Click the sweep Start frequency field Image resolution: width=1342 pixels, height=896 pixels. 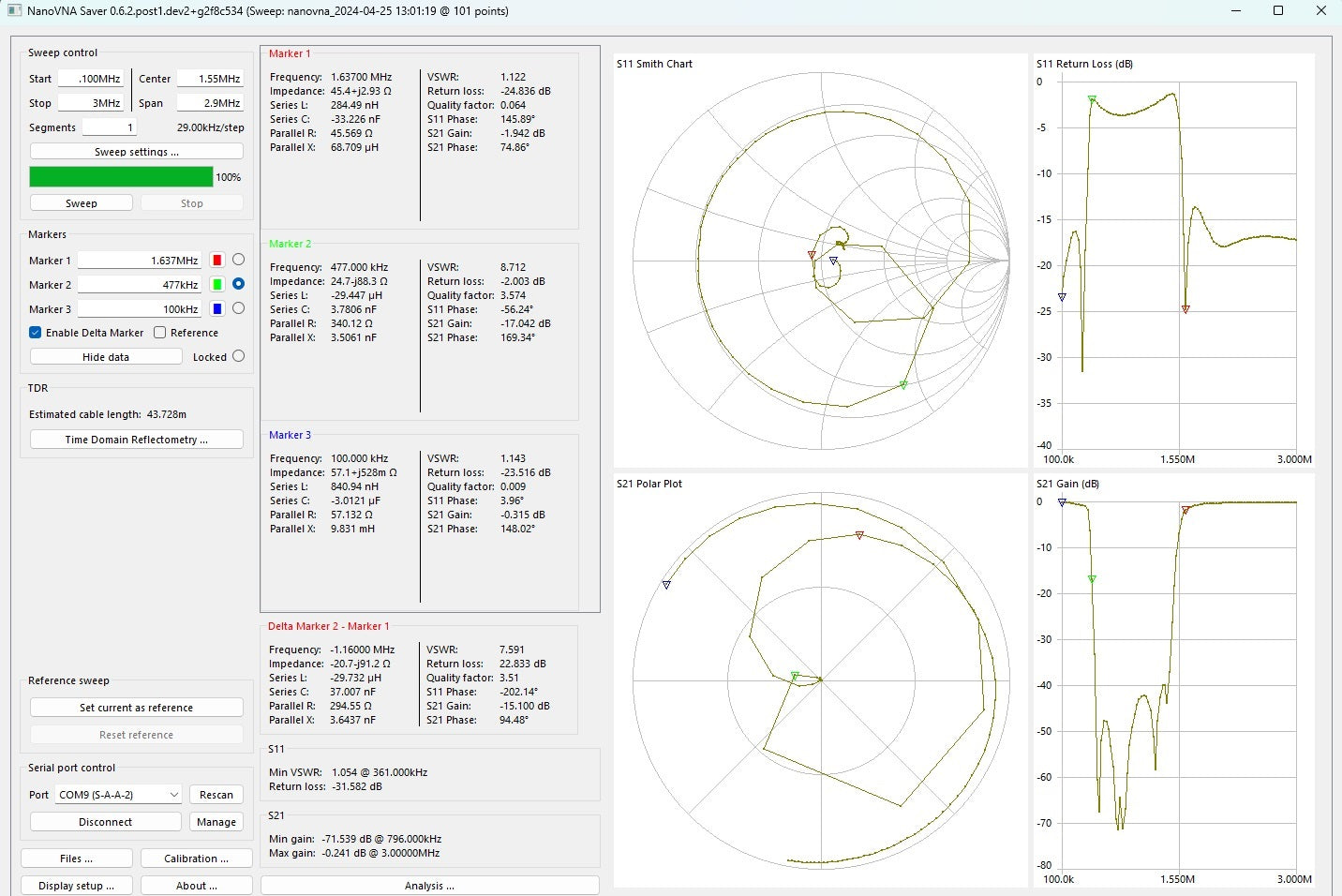91,79
